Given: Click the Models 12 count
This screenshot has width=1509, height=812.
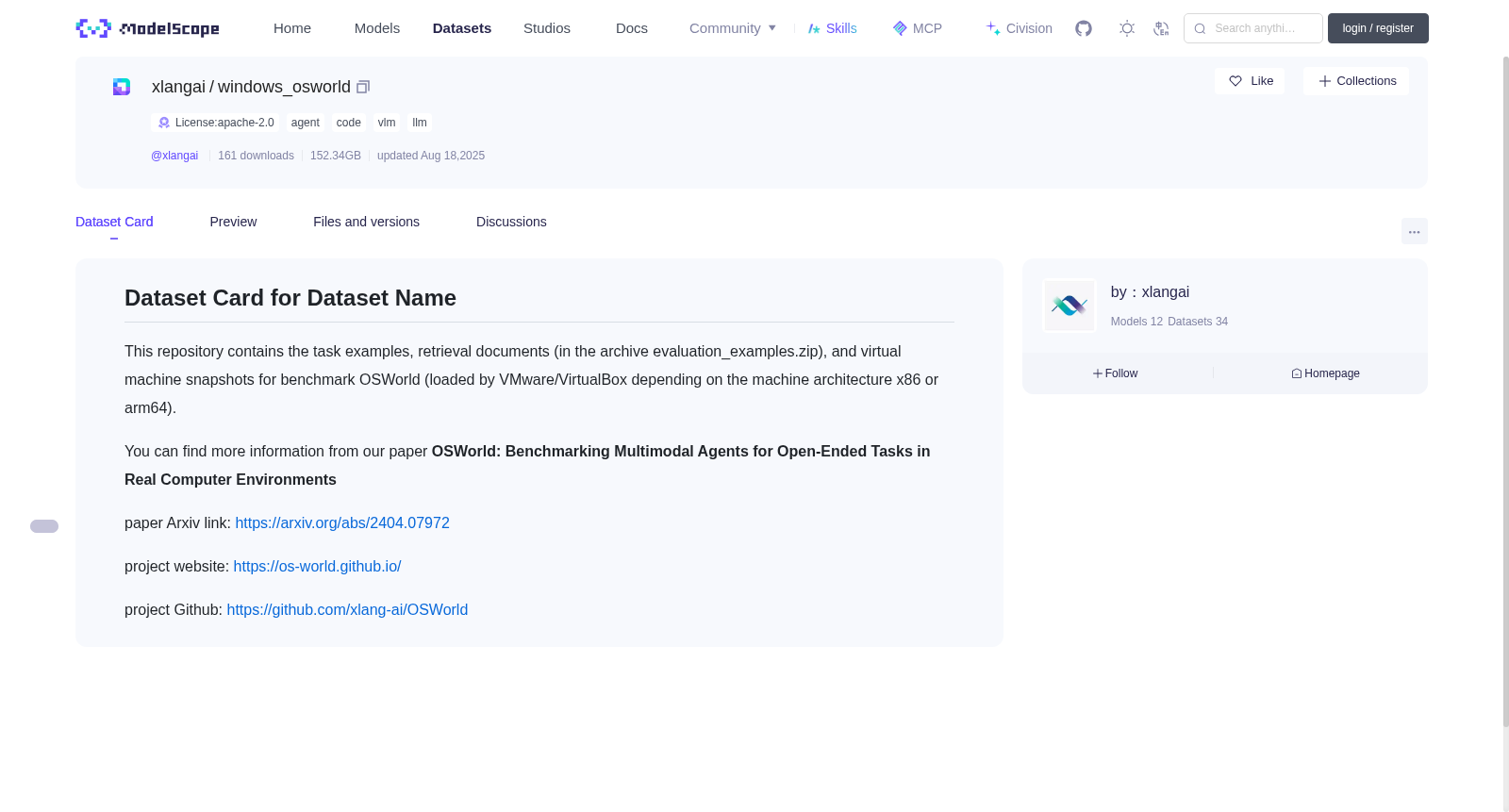Looking at the screenshot, I should [x=1136, y=322].
